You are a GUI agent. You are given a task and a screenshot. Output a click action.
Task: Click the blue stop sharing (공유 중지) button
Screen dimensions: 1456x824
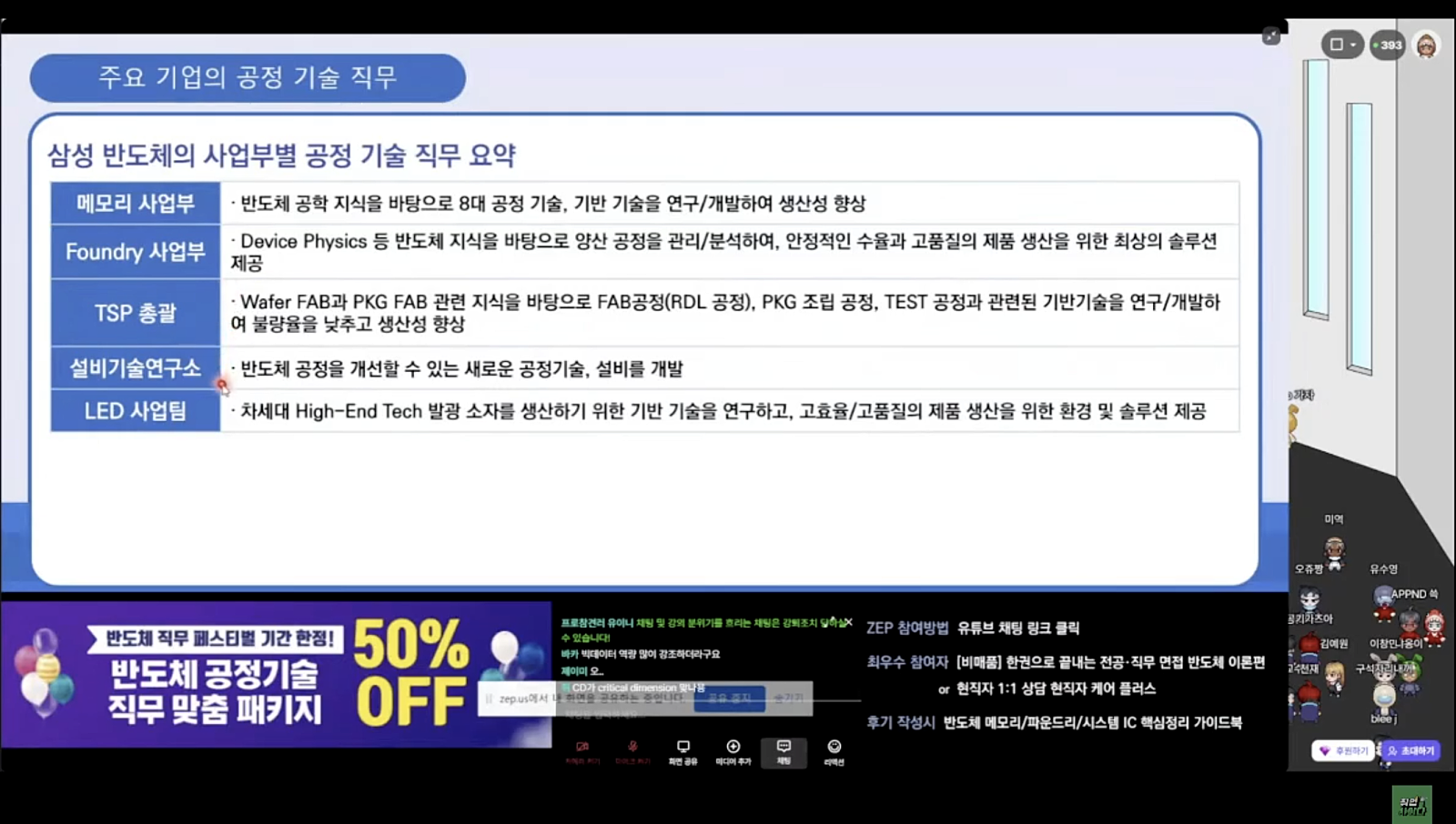click(729, 698)
